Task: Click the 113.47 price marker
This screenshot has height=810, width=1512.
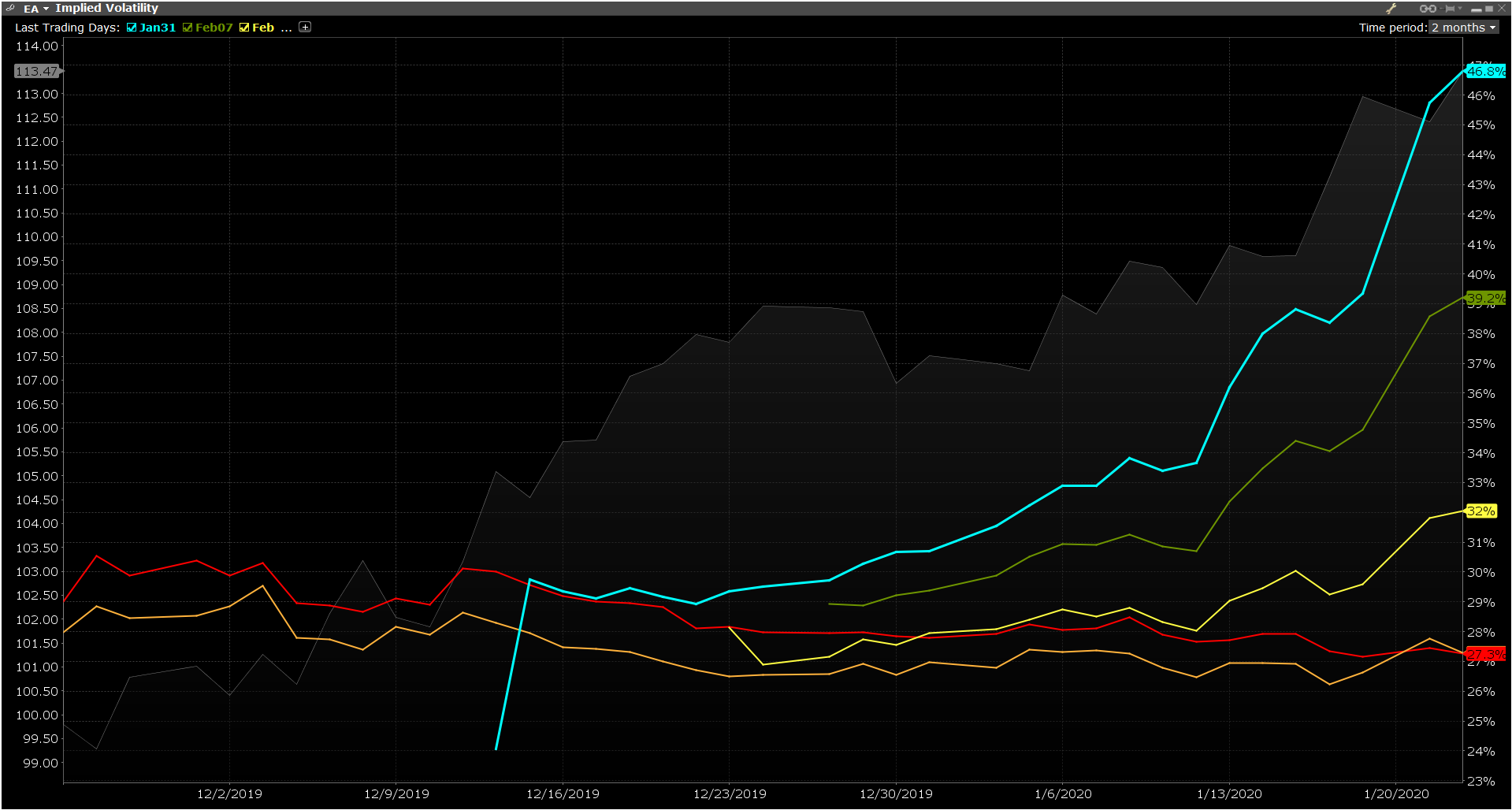Action: click(36, 72)
